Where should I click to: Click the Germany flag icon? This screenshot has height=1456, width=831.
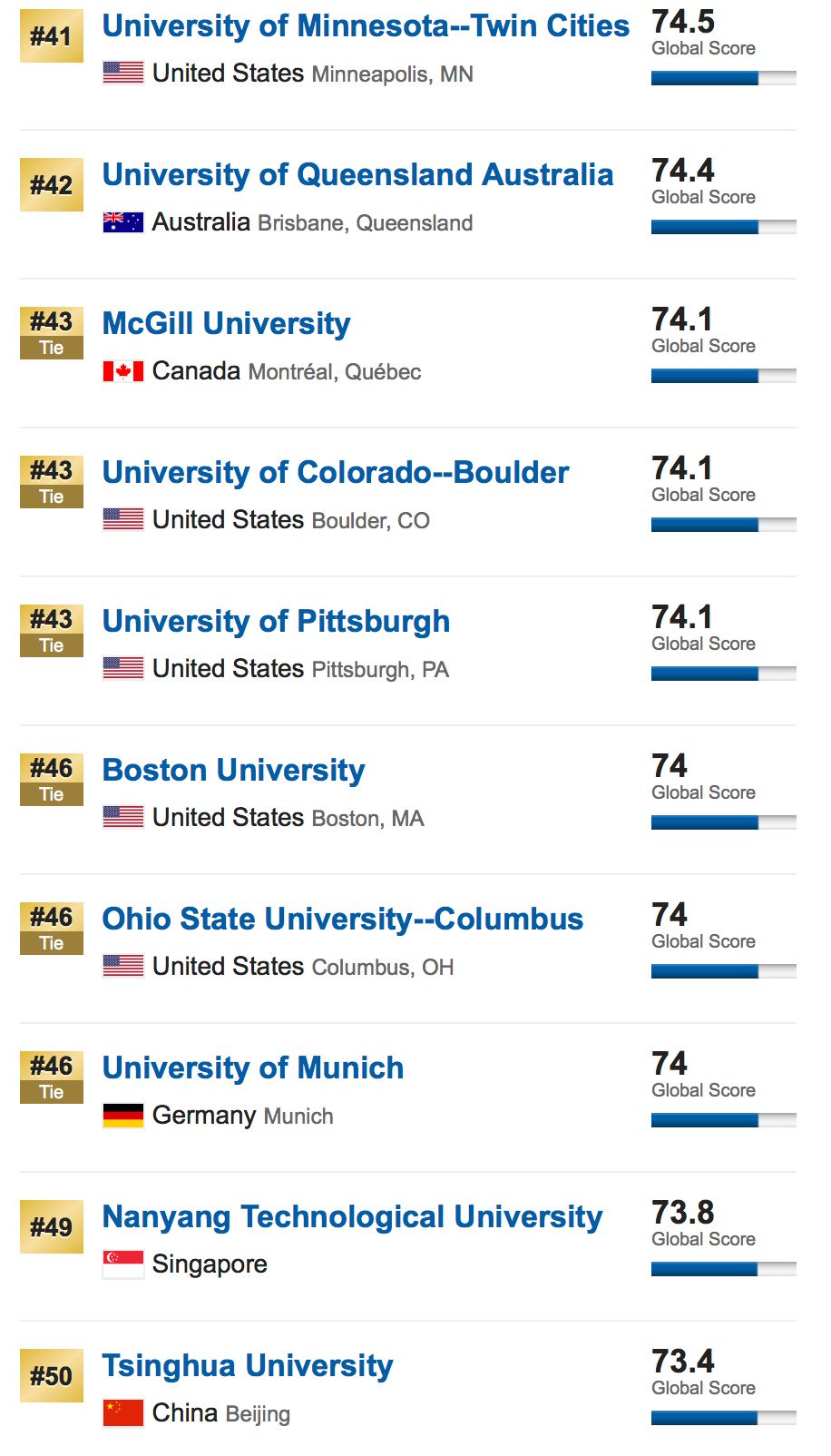(x=123, y=1116)
